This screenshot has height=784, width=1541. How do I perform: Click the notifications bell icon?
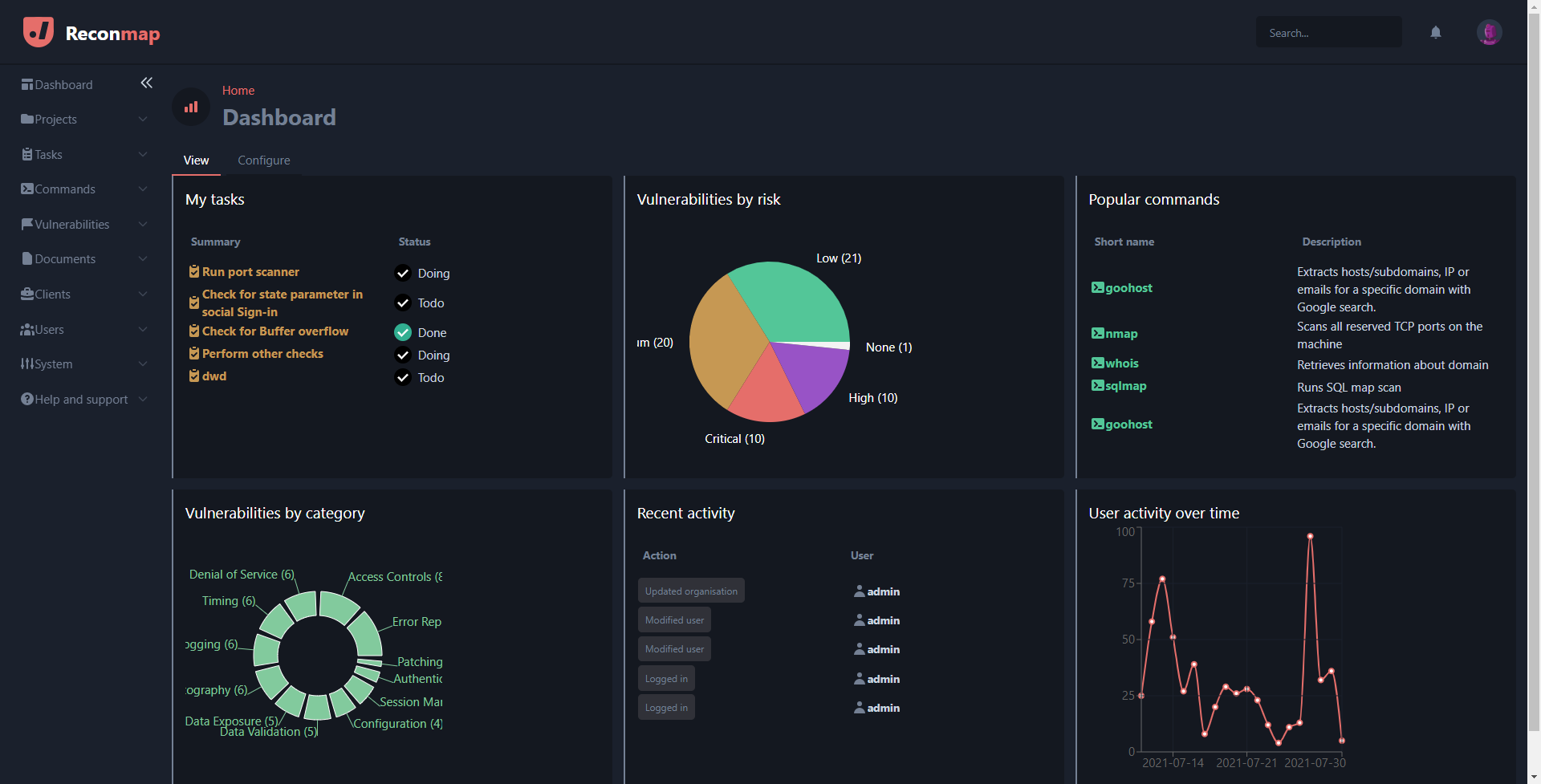pyautogui.click(x=1435, y=33)
